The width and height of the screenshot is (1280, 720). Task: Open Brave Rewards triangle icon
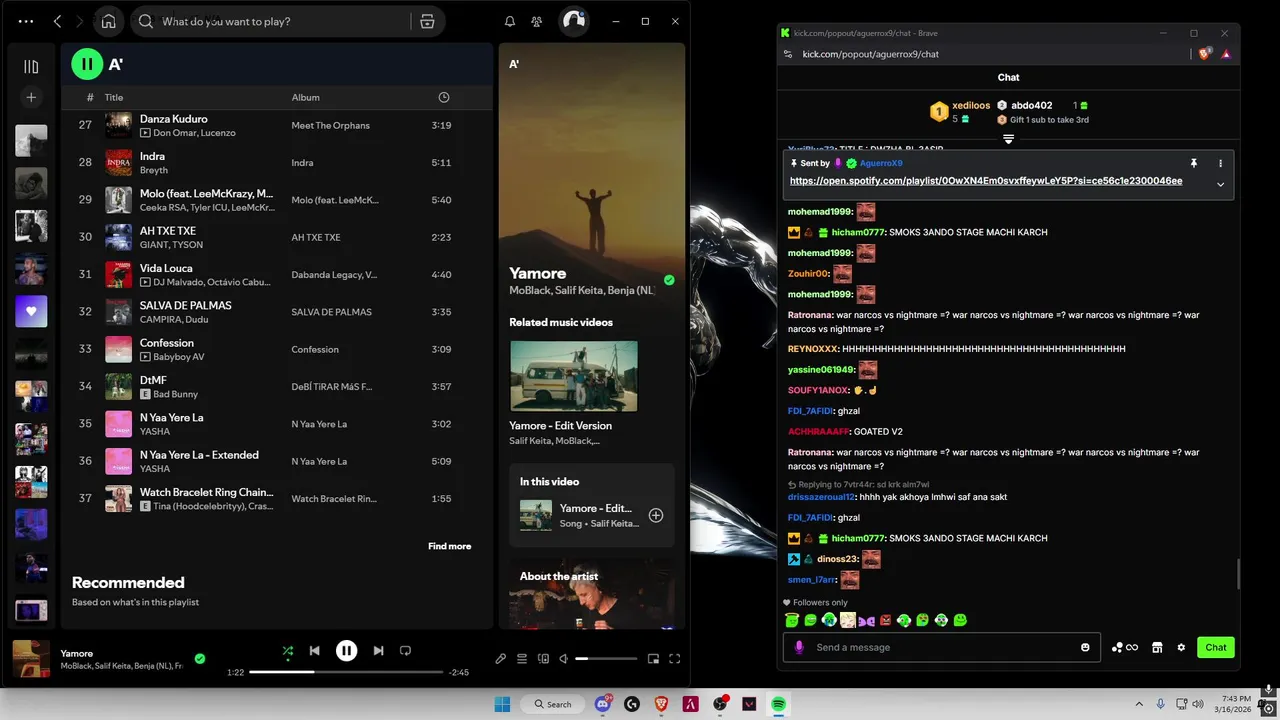(1225, 54)
